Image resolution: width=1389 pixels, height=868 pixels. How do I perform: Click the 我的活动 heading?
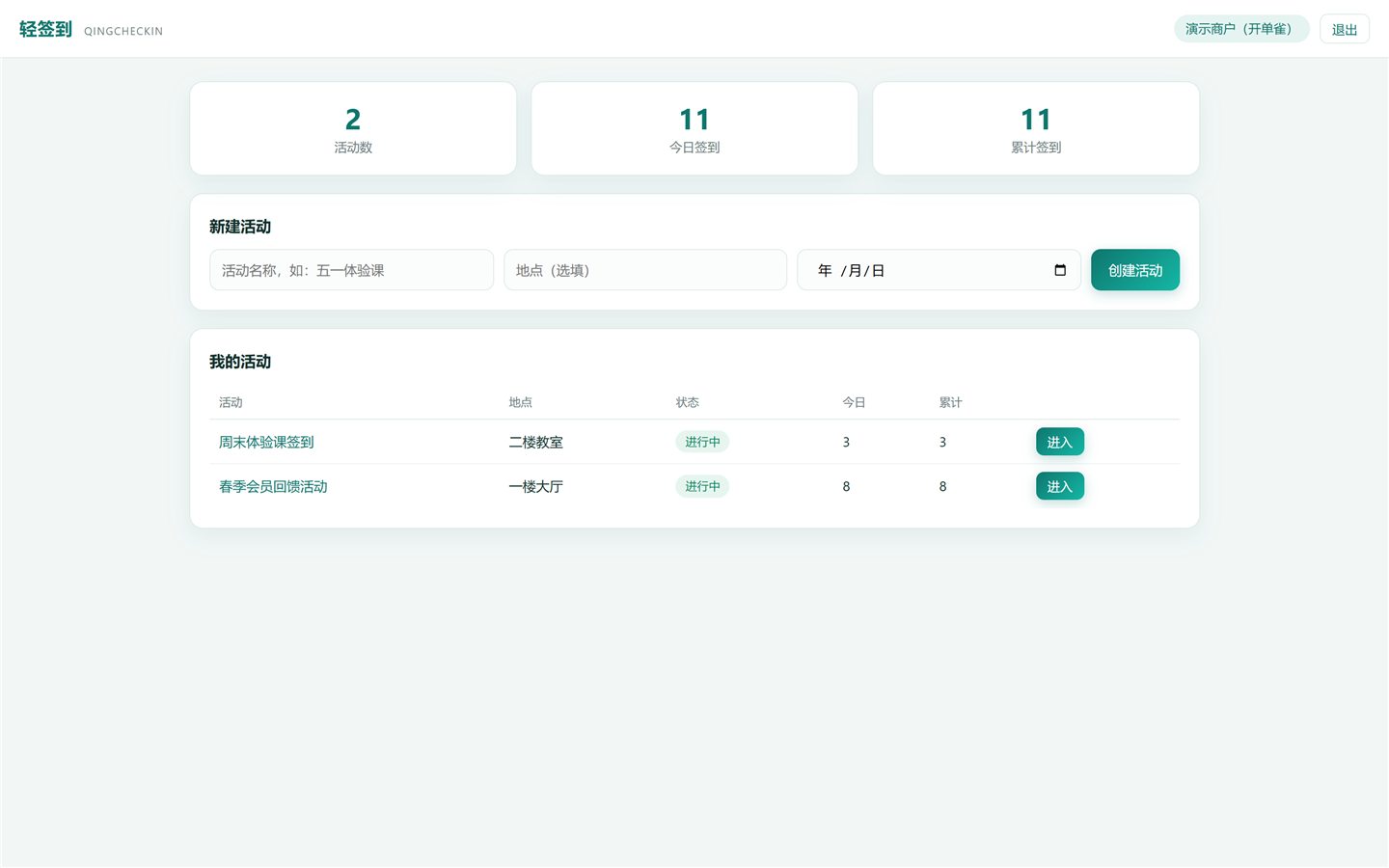240,362
